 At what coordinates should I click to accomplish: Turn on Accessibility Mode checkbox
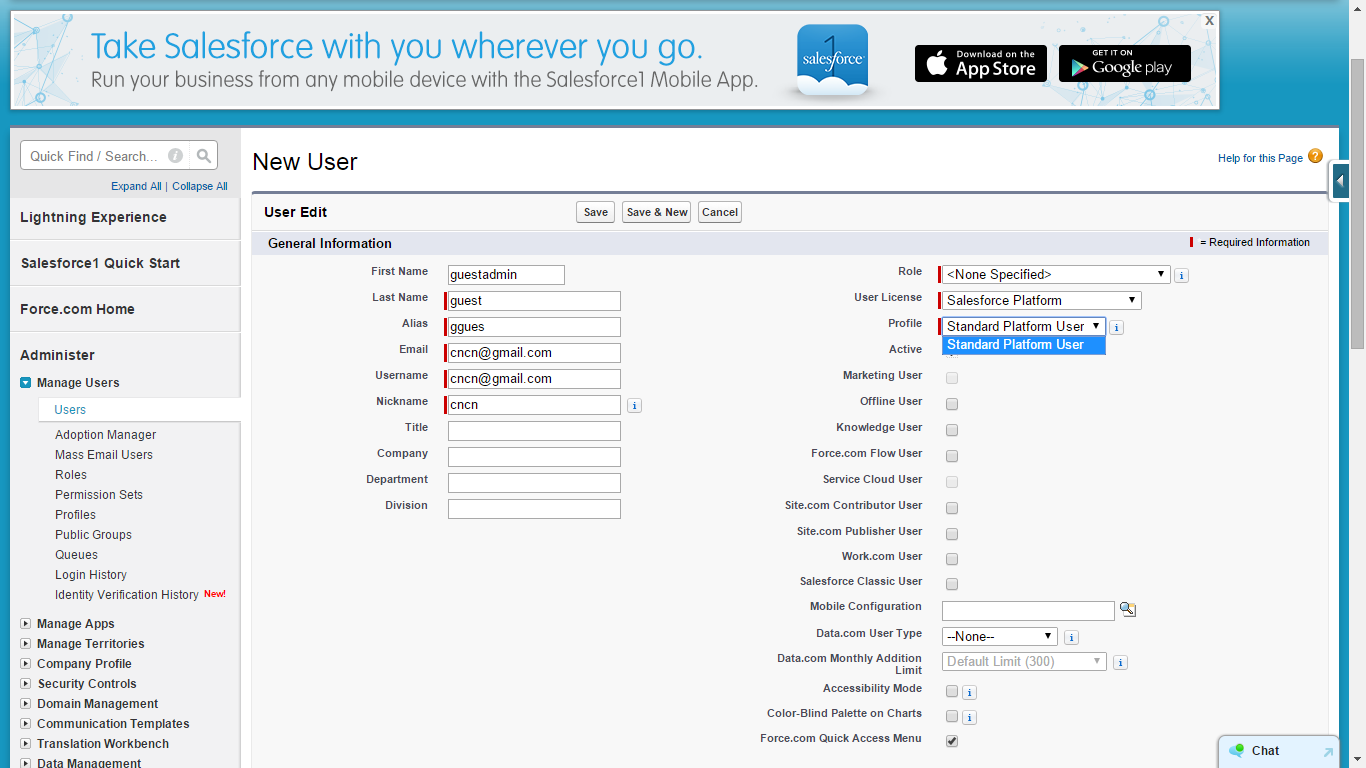tap(952, 691)
